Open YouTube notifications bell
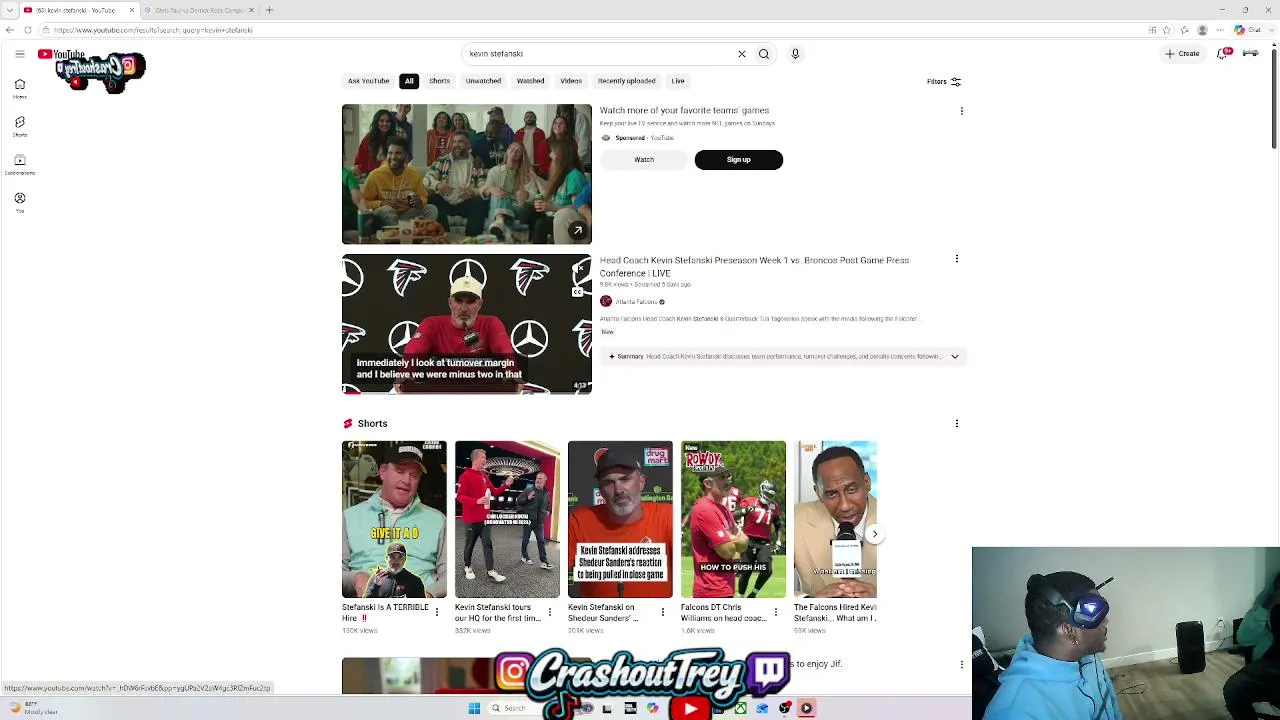Viewport: 1280px width, 720px height. [x=1223, y=54]
